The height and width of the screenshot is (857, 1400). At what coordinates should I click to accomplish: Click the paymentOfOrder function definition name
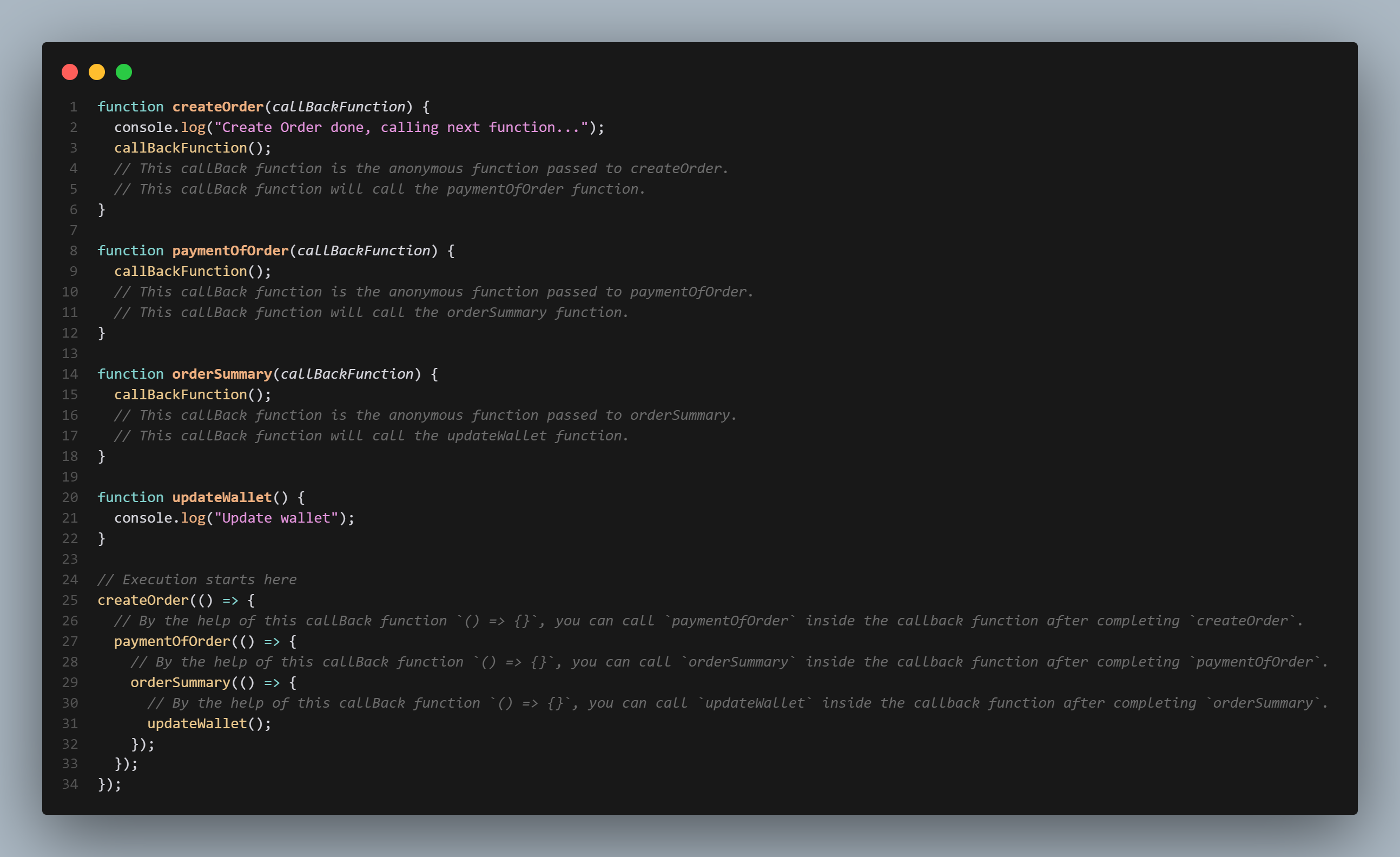(230, 250)
